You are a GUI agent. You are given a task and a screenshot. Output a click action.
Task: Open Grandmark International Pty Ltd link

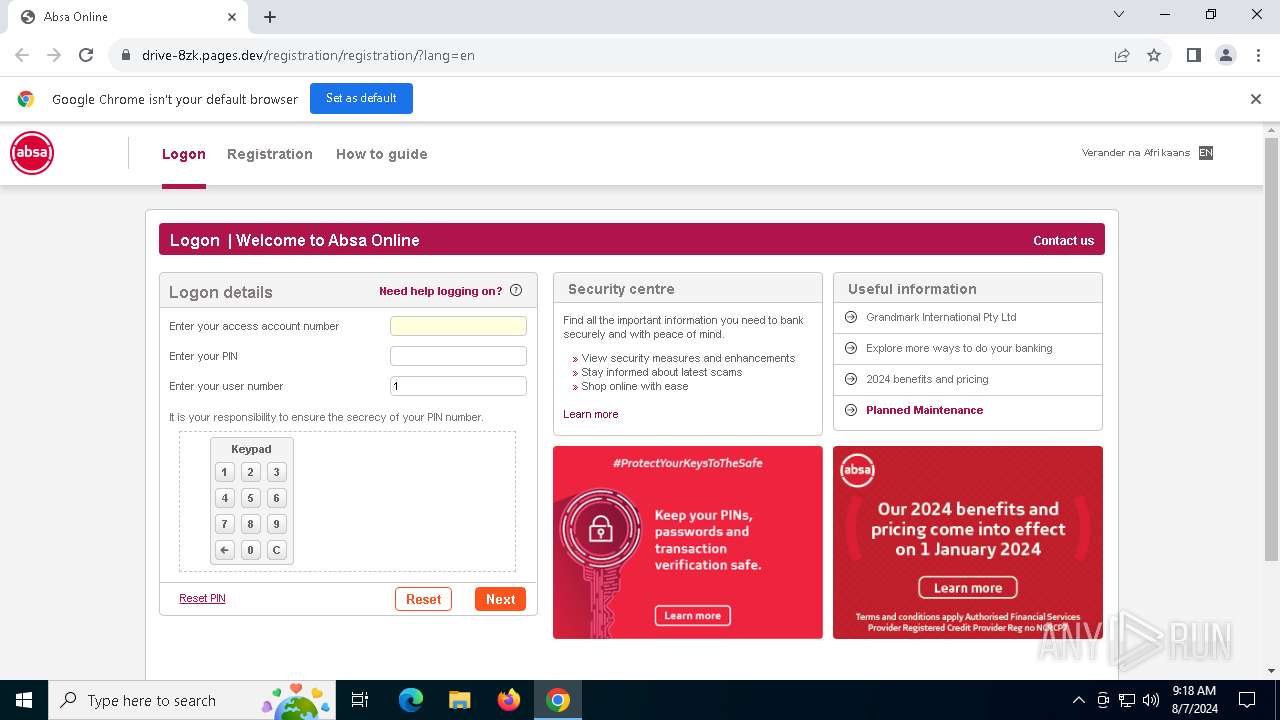(941, 317)
